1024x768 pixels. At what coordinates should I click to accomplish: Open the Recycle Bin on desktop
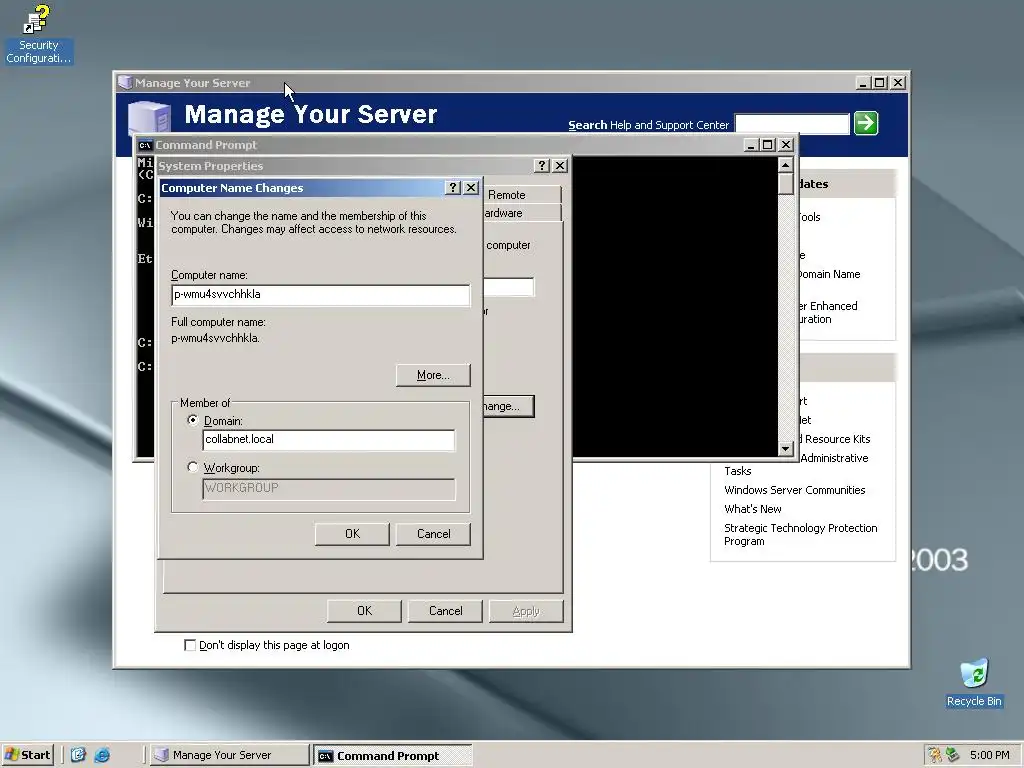[x=974, y=682]
